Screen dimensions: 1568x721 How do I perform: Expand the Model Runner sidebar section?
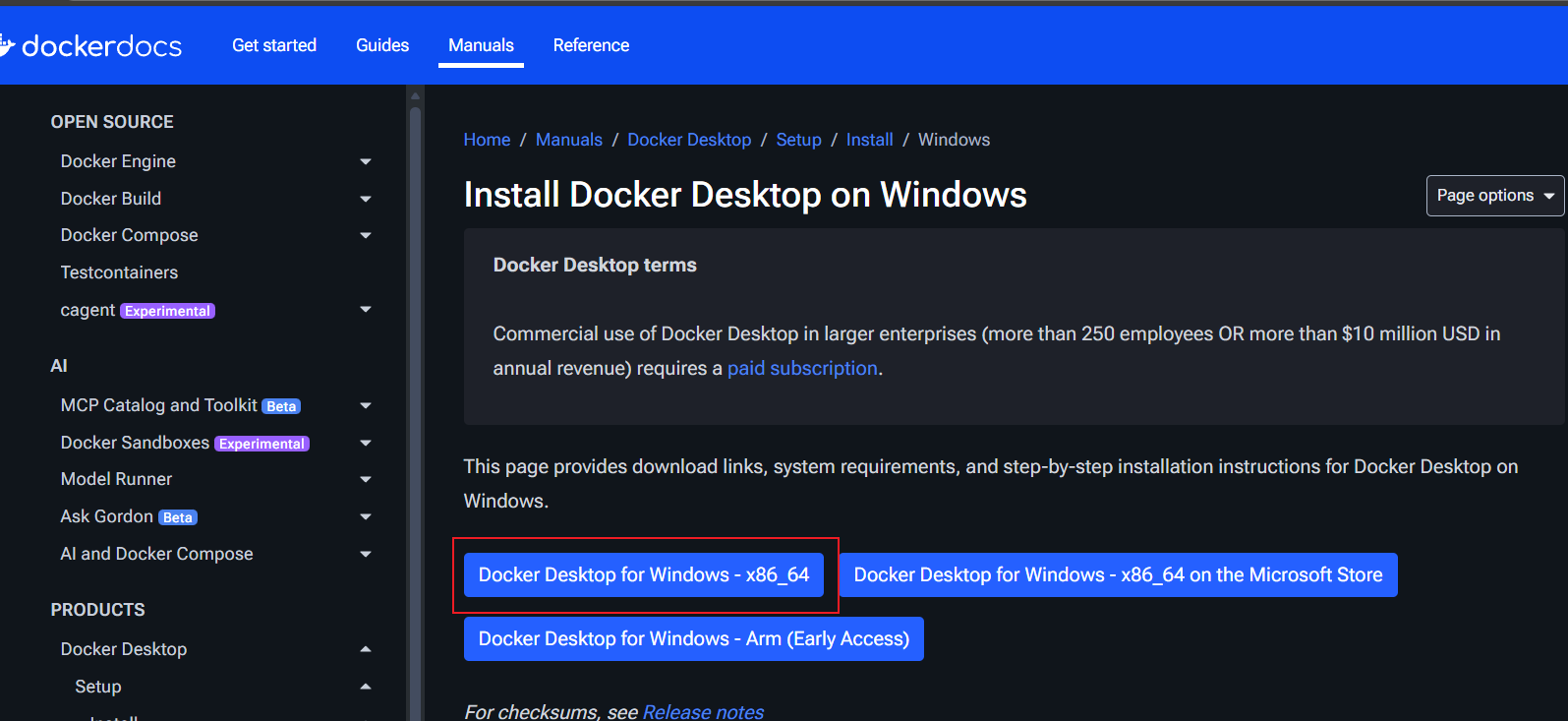[x=366, y=479]
